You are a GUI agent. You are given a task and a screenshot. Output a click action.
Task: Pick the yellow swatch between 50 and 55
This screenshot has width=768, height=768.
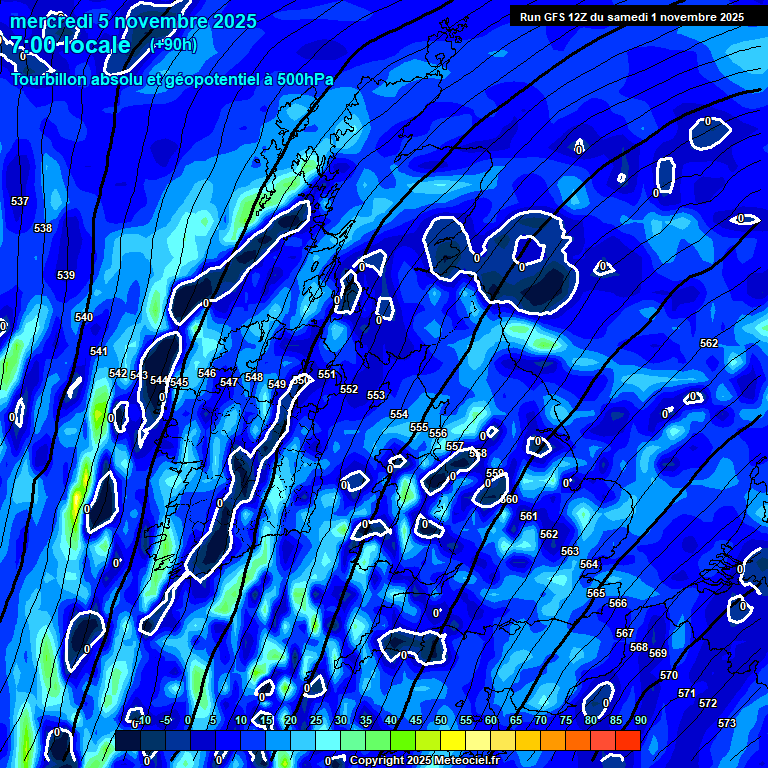453,740
